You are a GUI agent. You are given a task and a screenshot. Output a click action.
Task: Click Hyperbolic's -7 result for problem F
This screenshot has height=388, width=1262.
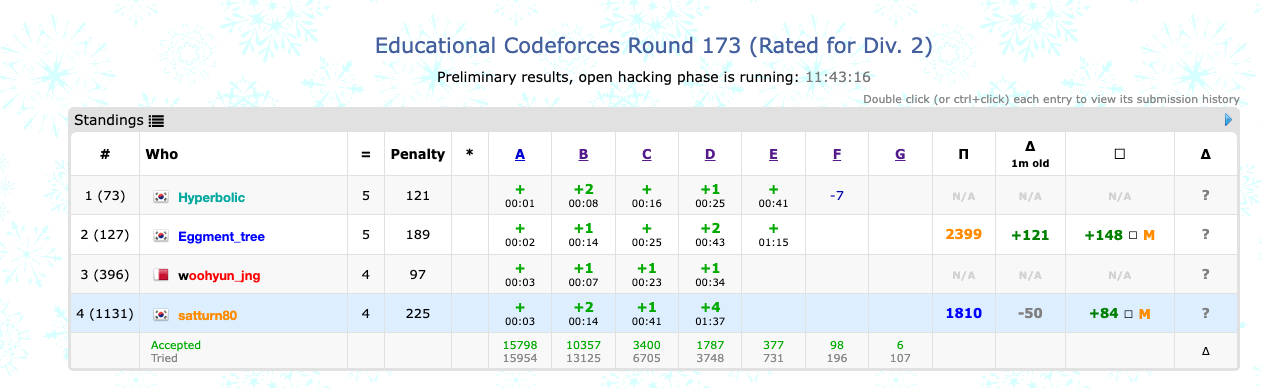[837, 195]
